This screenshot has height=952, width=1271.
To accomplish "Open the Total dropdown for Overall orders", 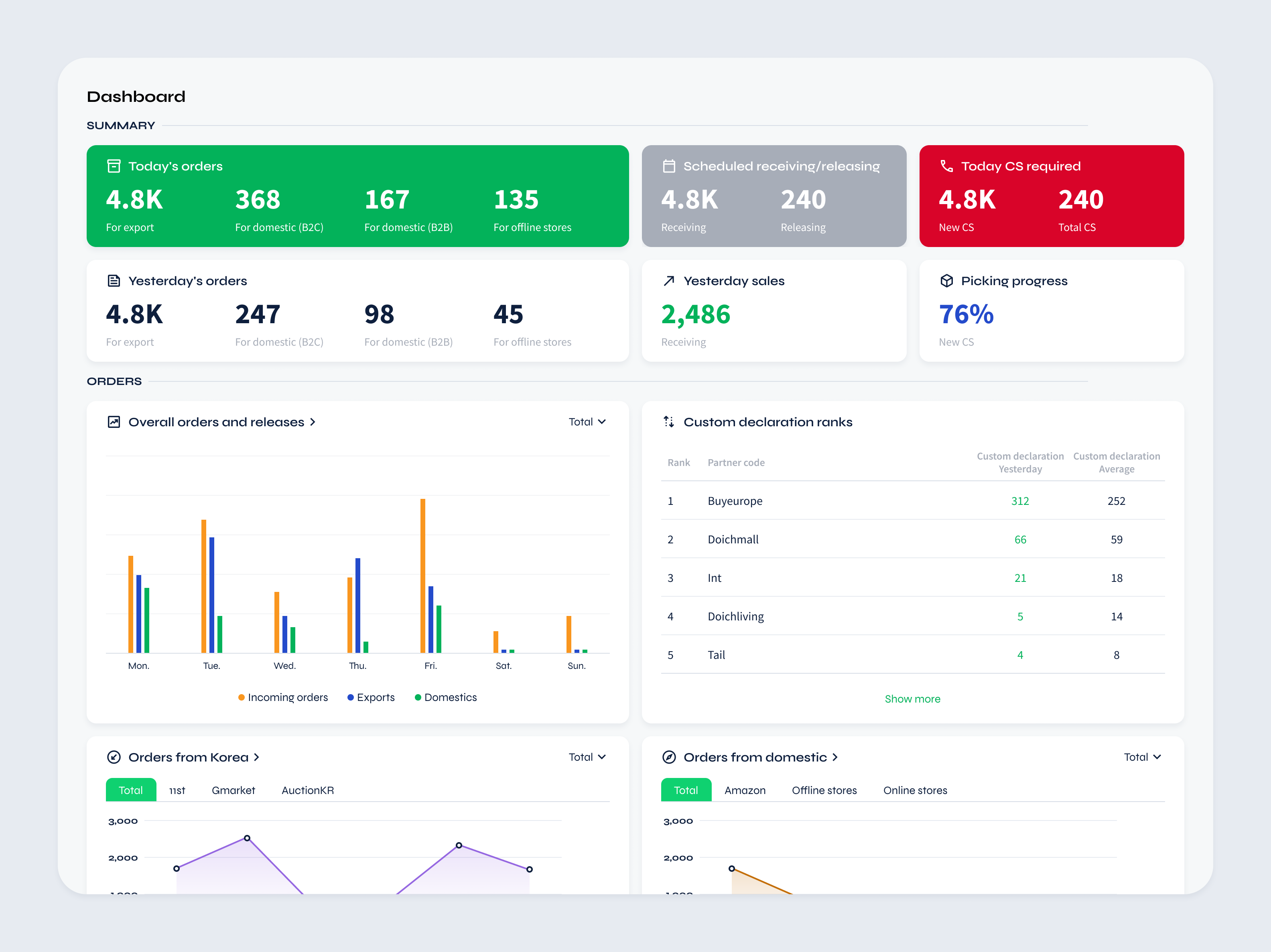I will pos(587,421).
